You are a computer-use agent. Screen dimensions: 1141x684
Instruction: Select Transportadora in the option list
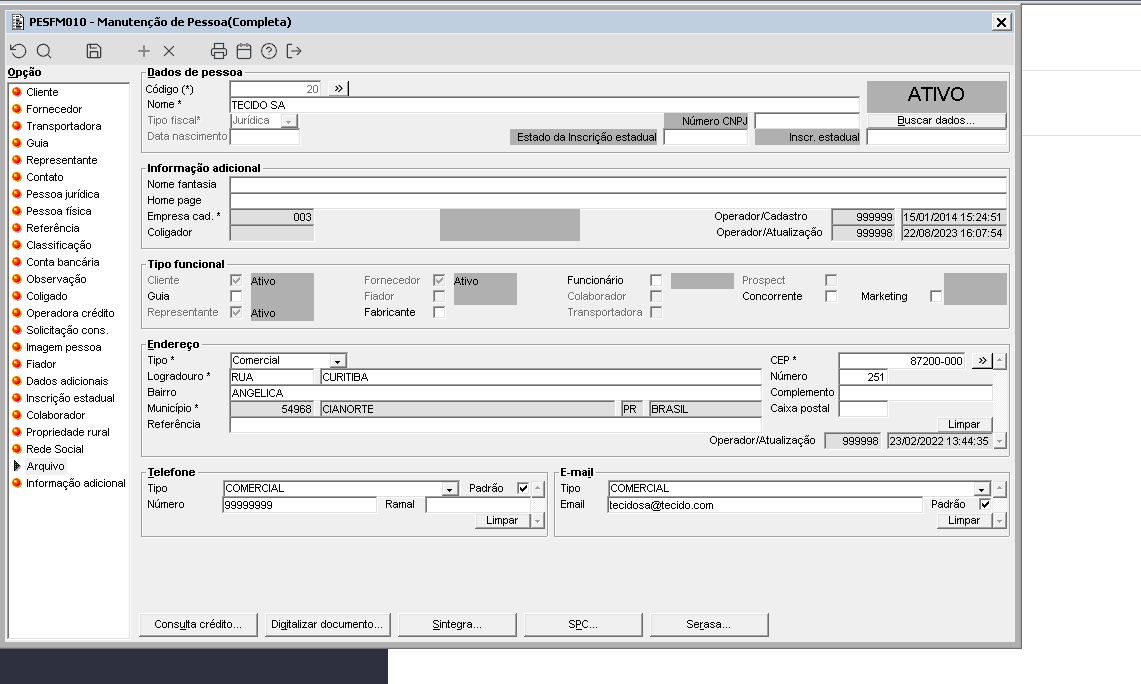tap(63, 126)
